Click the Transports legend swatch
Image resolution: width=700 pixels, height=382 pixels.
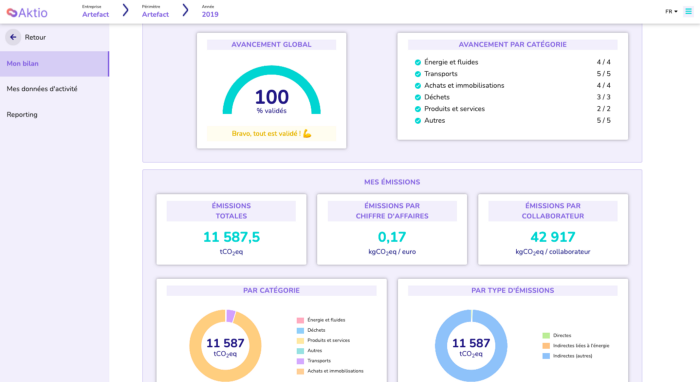pyautogui.click(x=300, y=361)
